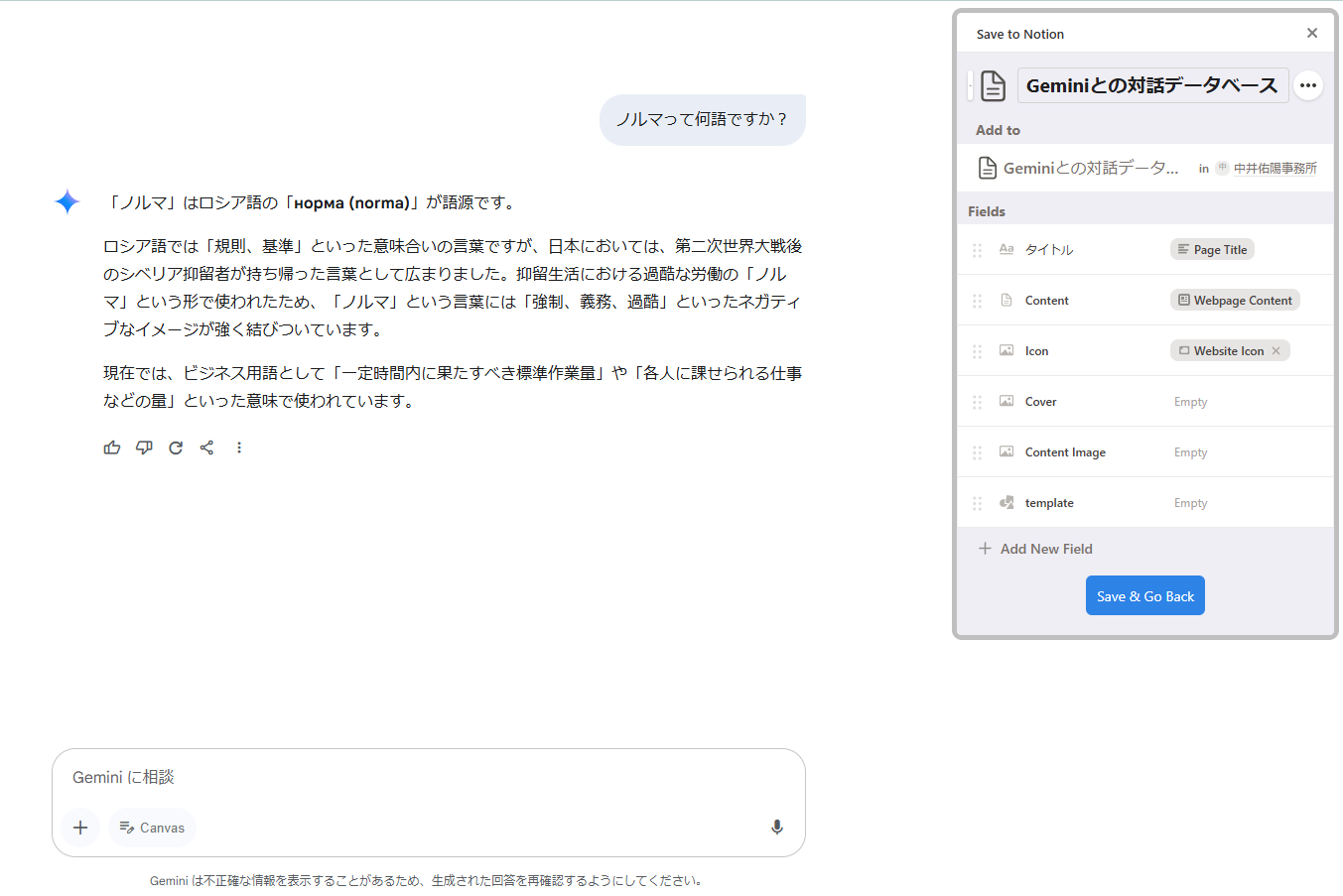Start voice input with microphone icon
1343x896 pixels.
point(777,828)
